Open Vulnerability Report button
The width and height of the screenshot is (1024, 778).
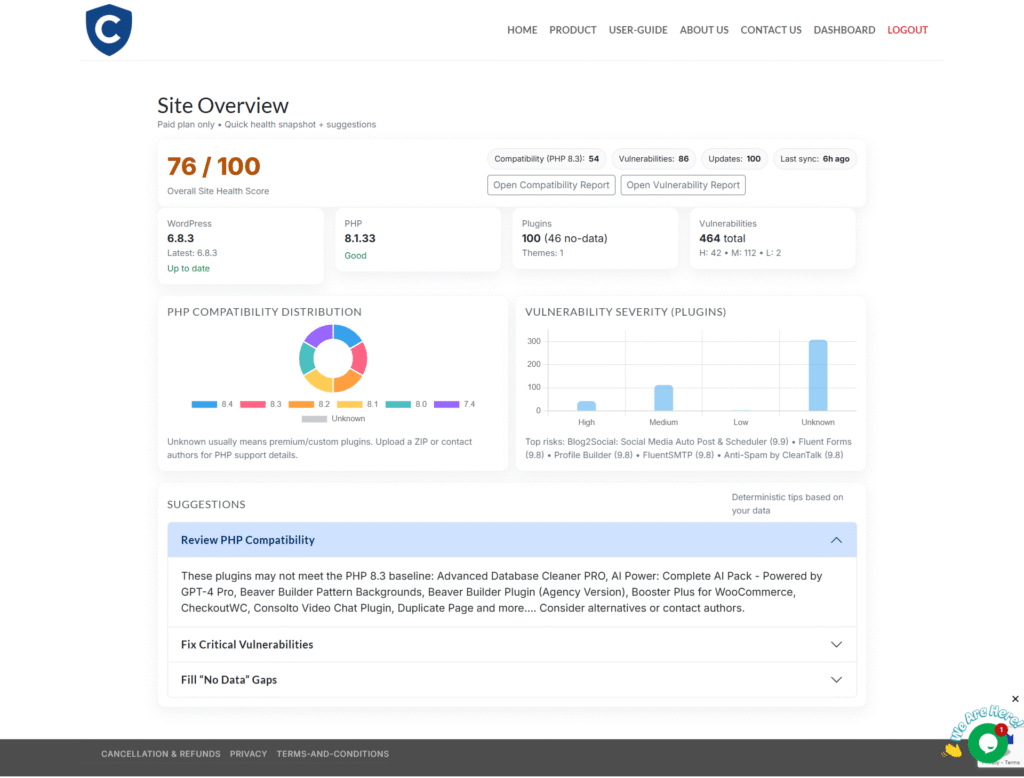(x=683, y=185)
